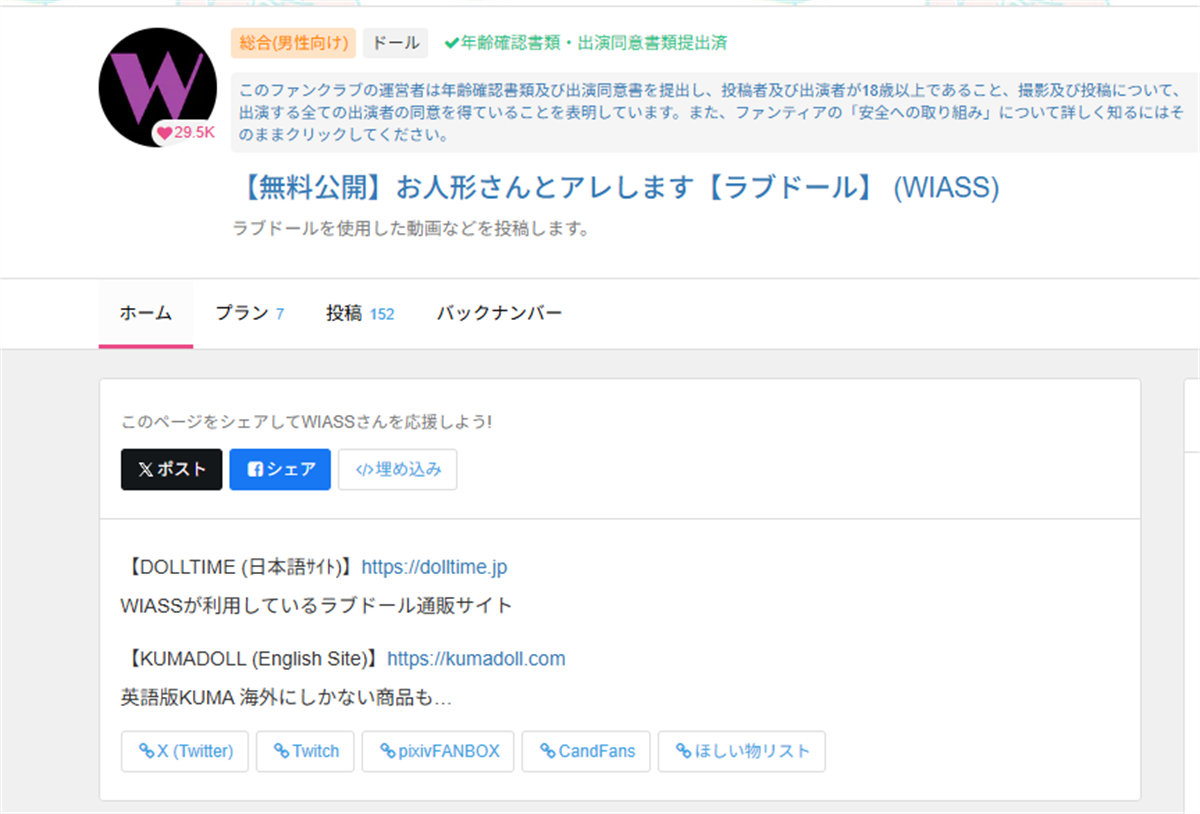This screenshot has width=1200, height=814.
Task: Open the Twitch channel link
Action: coord(305,751)
